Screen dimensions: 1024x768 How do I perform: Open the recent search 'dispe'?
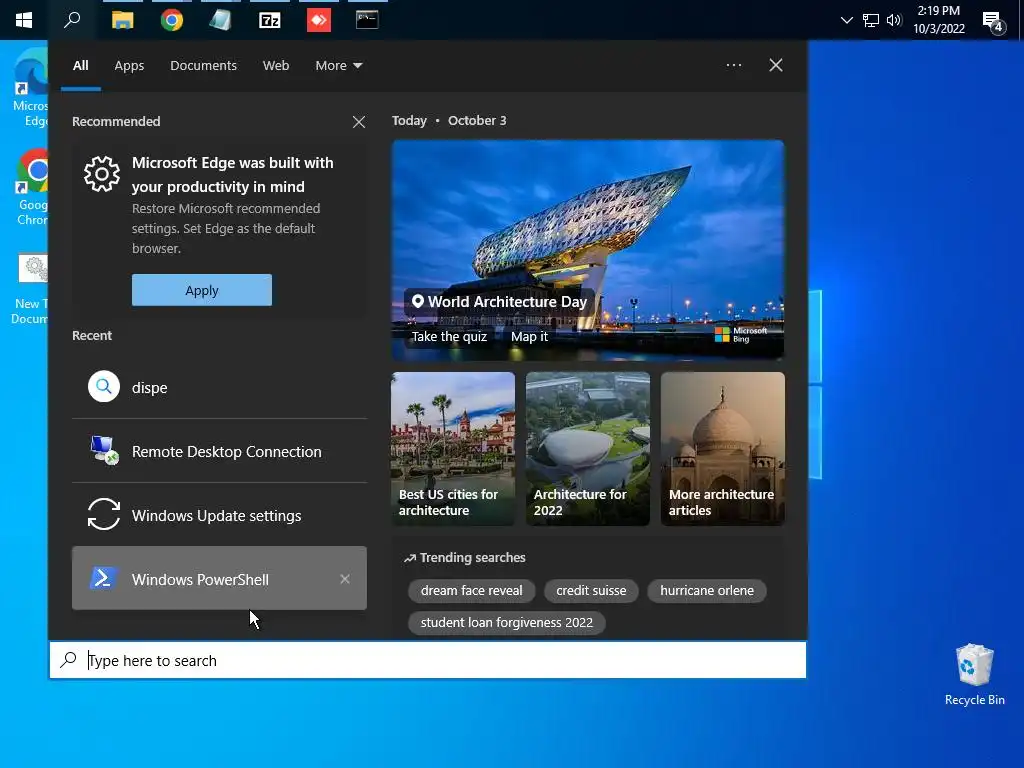click(x=219, y=387)
